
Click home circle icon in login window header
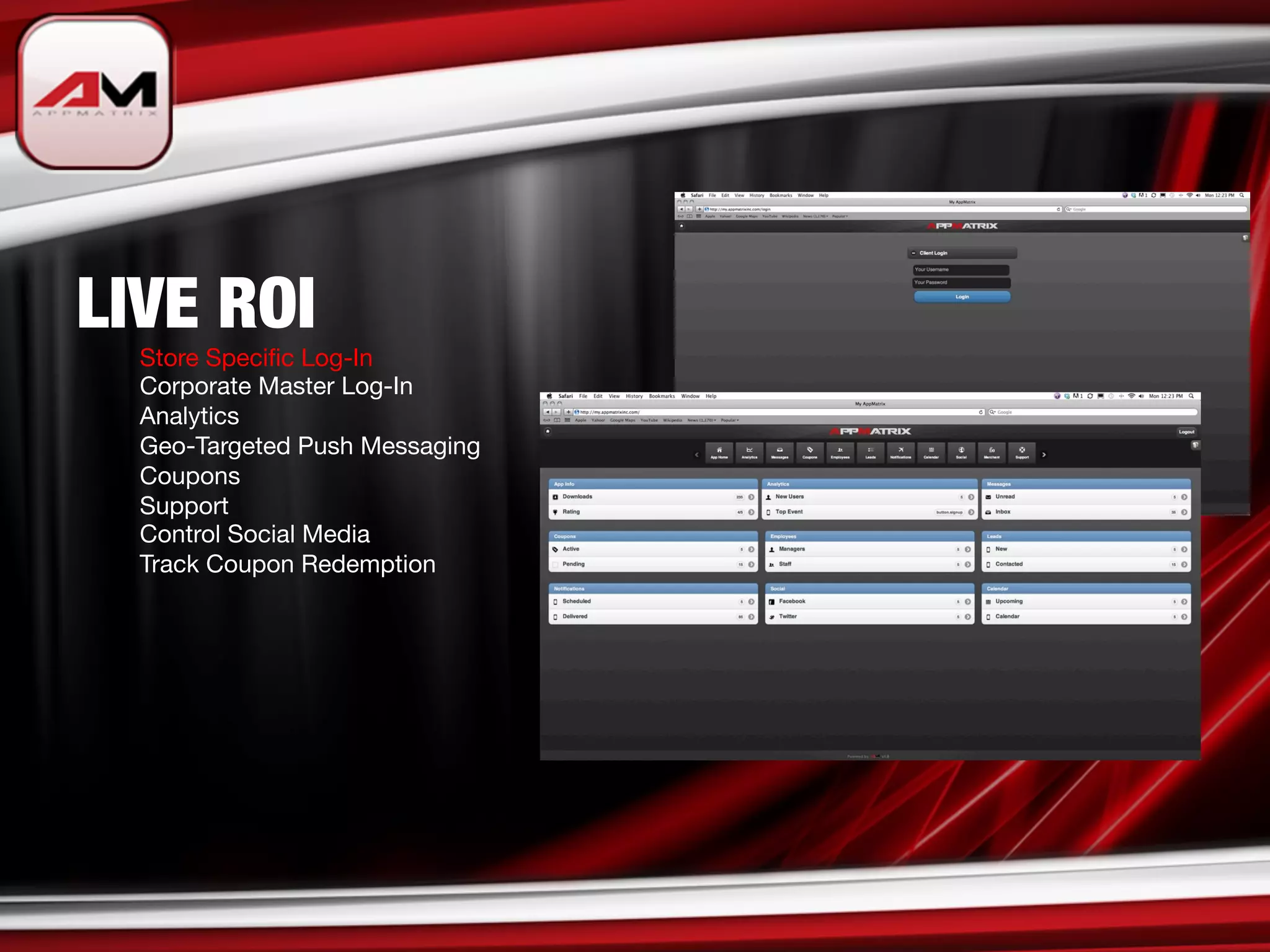click(x=682, y=226)
